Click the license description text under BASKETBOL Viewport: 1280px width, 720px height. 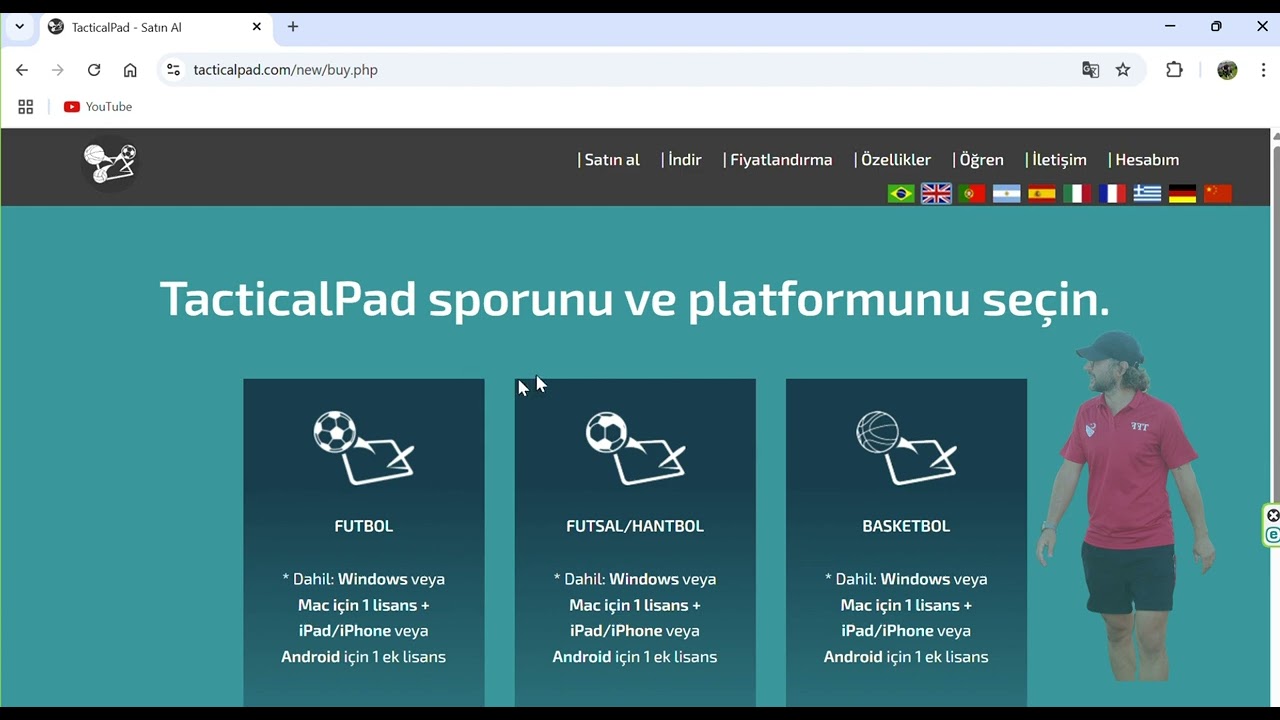click(906, 618)
